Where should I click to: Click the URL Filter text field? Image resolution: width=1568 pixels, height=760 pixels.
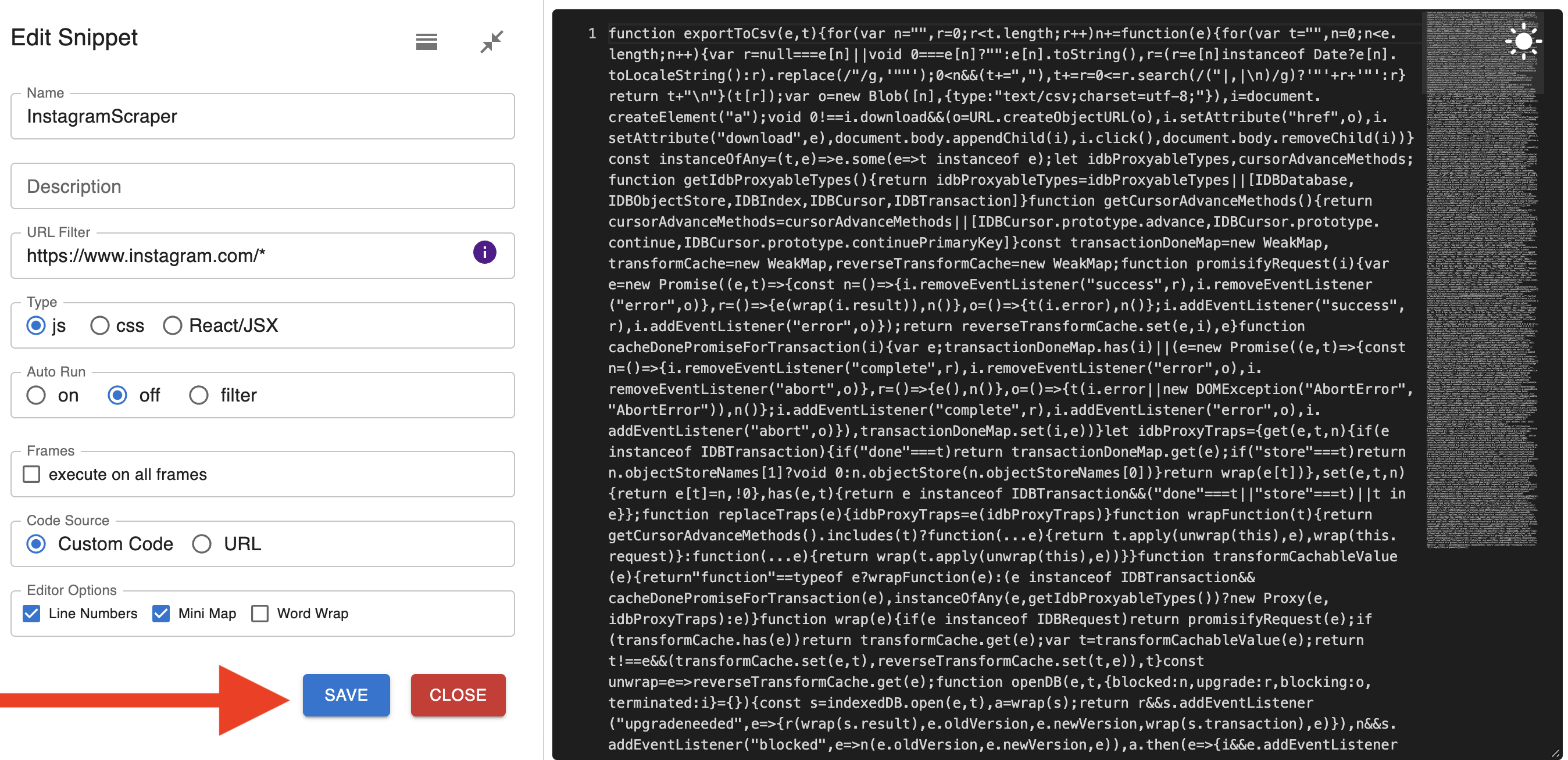pos(244,256)
